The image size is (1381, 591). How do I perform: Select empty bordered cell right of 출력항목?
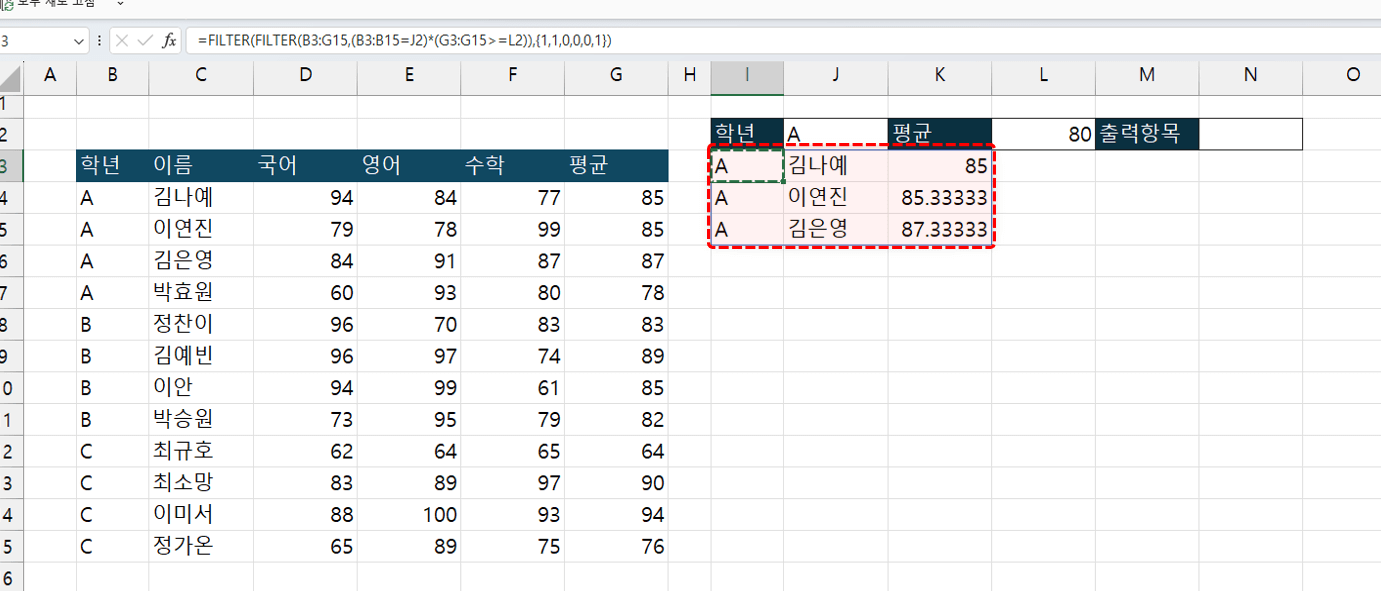point(1251,134)
